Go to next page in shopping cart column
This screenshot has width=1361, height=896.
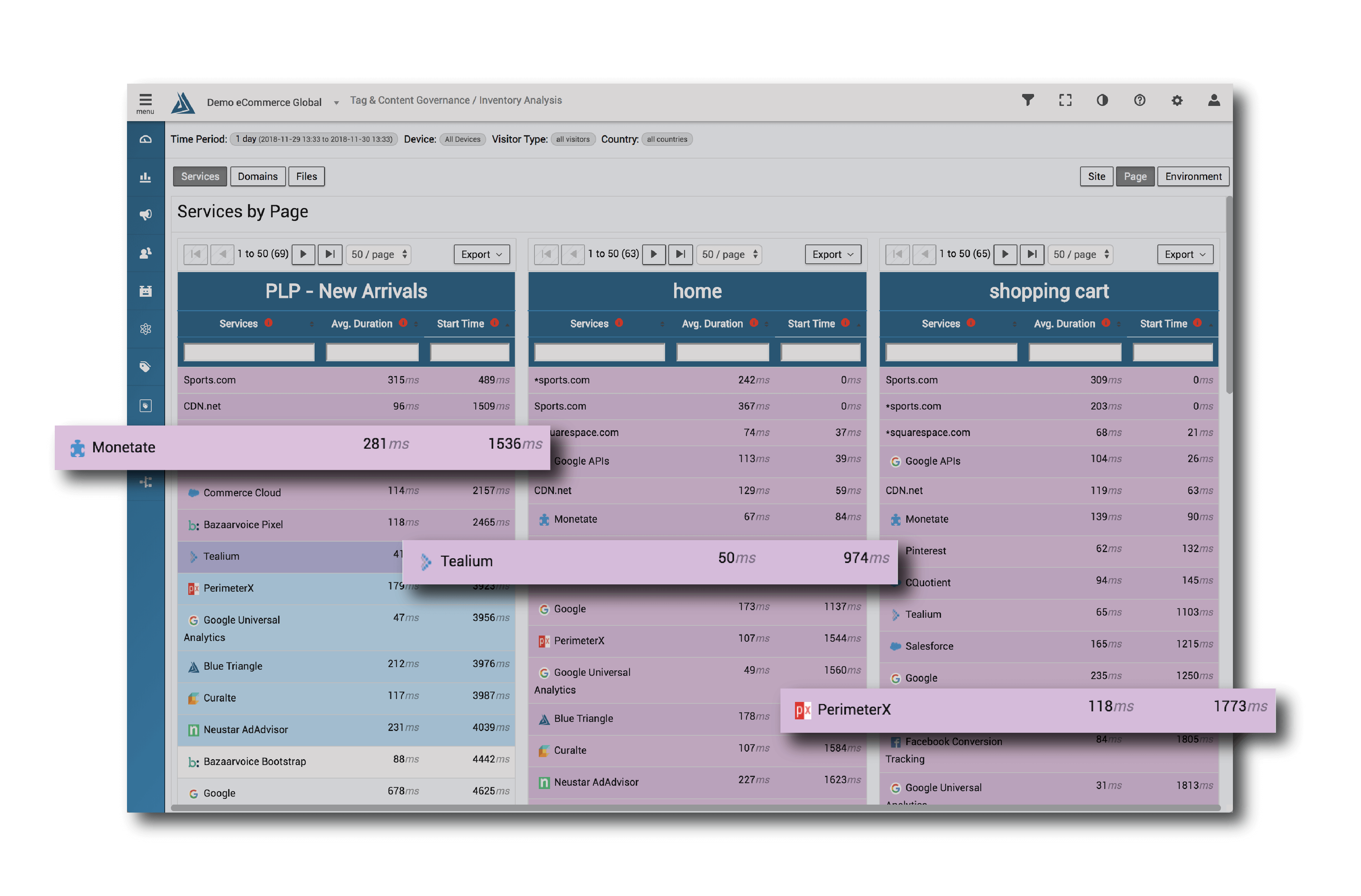(x=1005, y=254)
